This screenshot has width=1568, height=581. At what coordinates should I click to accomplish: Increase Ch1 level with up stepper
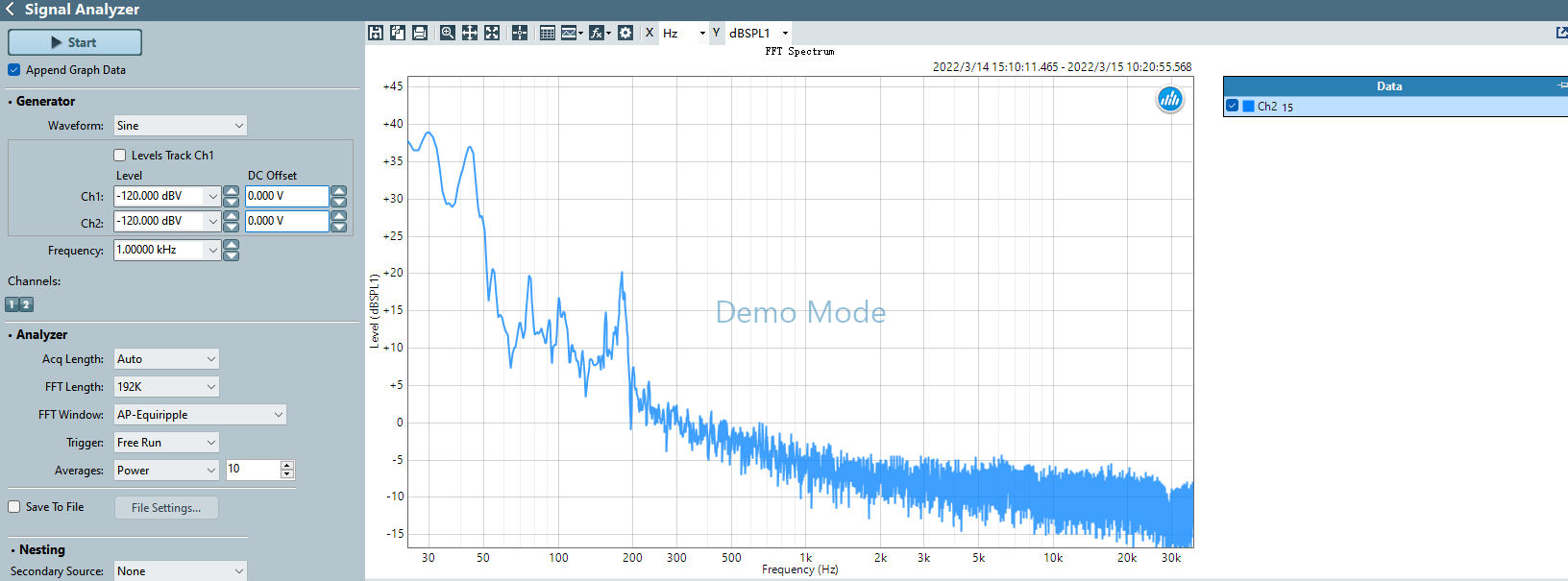click(x=231, y=191)
